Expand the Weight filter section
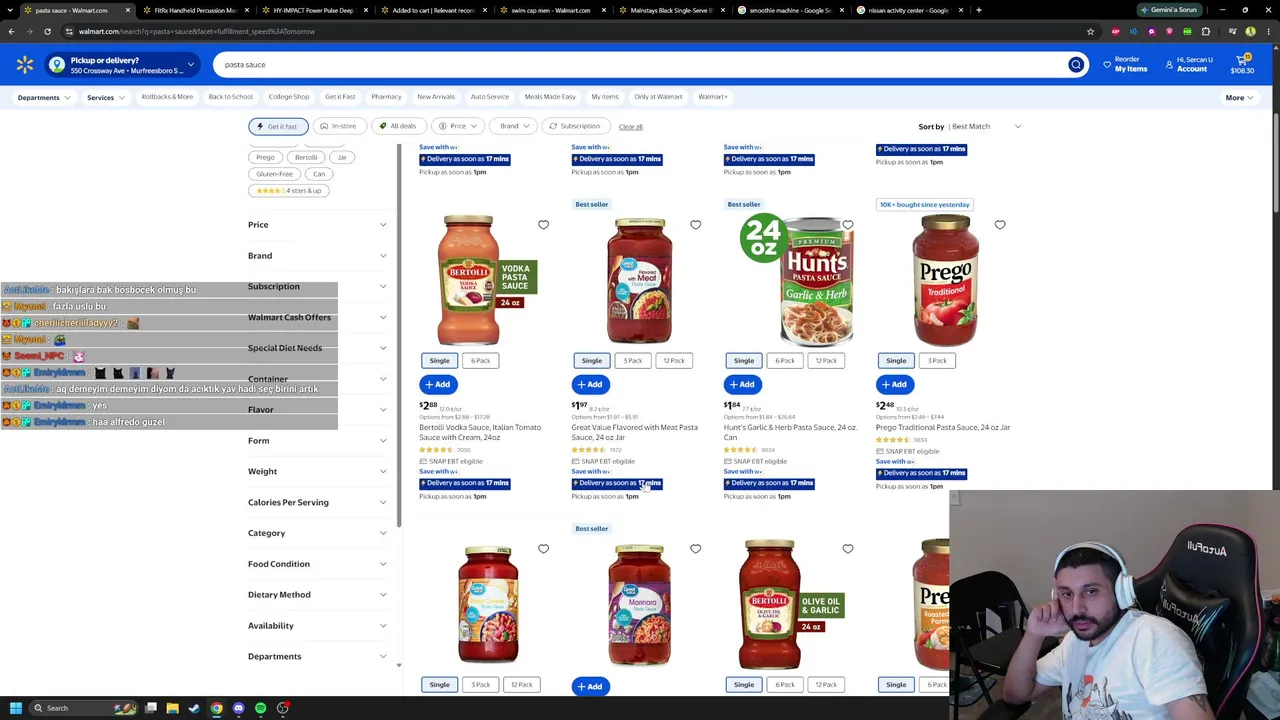This screenshot has height=720, width=1280. 318,472
